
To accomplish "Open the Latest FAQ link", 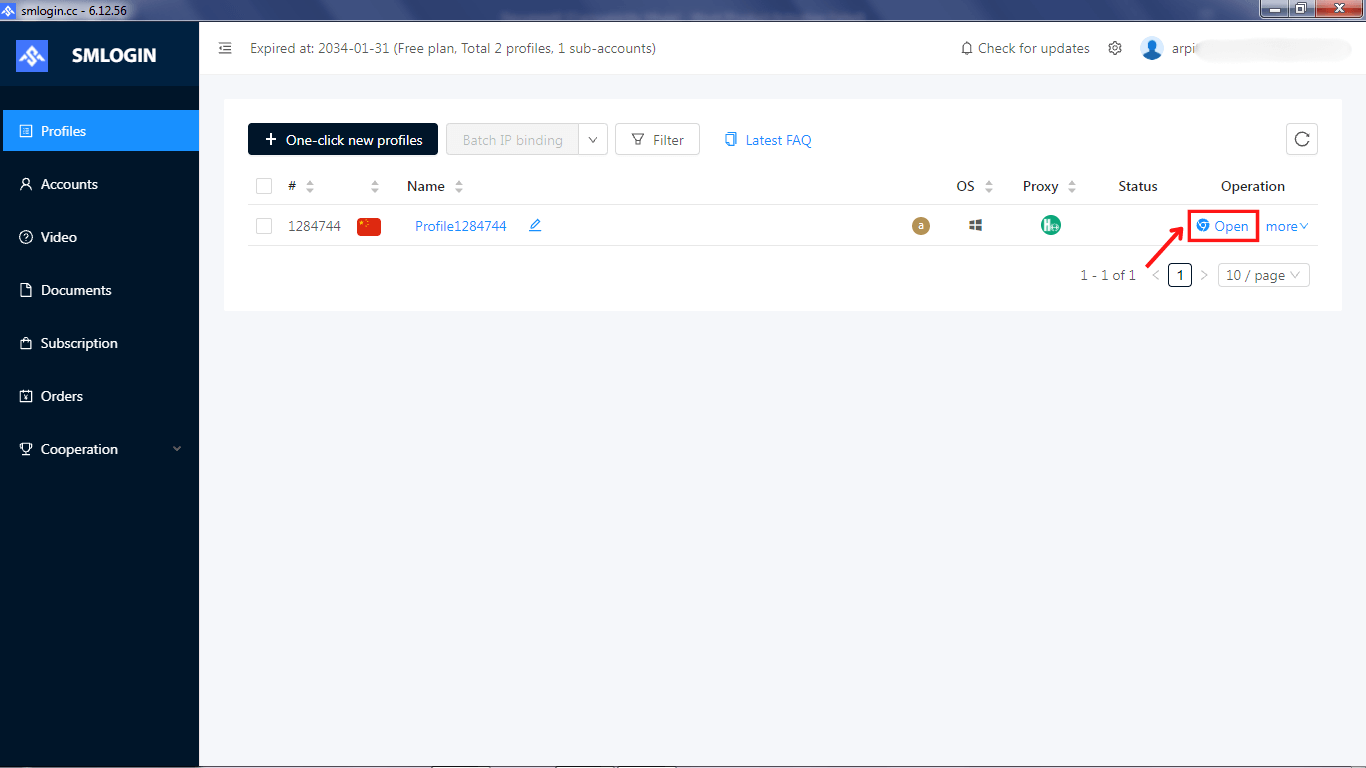I will point(768,140).
